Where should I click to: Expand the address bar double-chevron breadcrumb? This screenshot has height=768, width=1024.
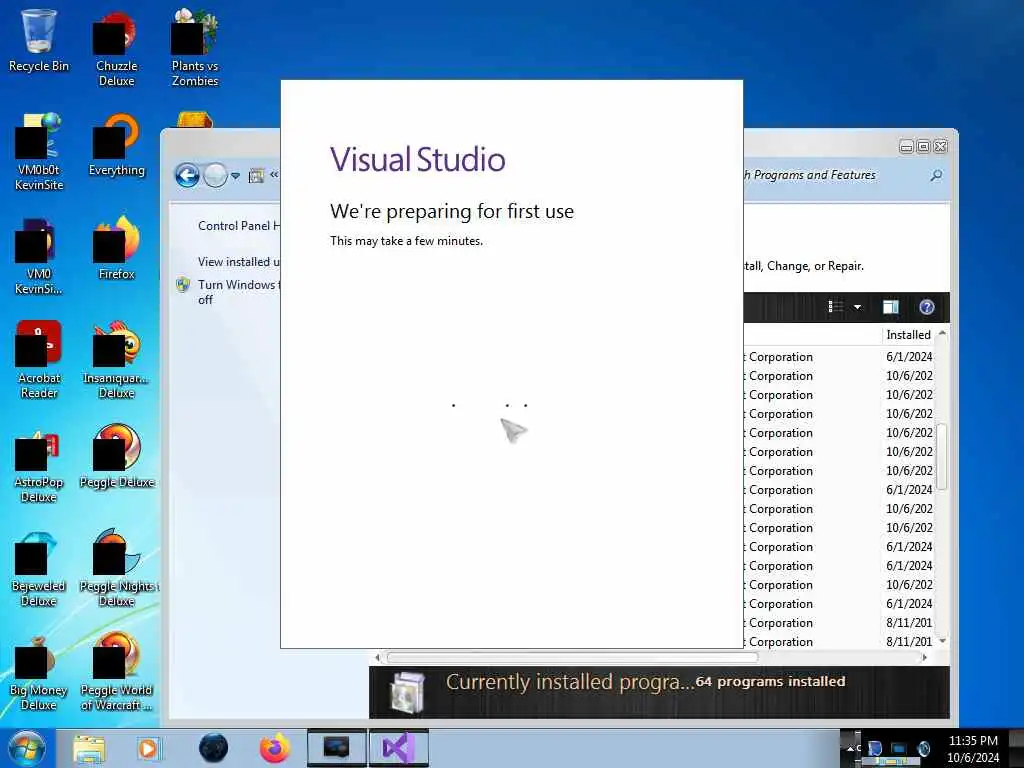point(274,174)
